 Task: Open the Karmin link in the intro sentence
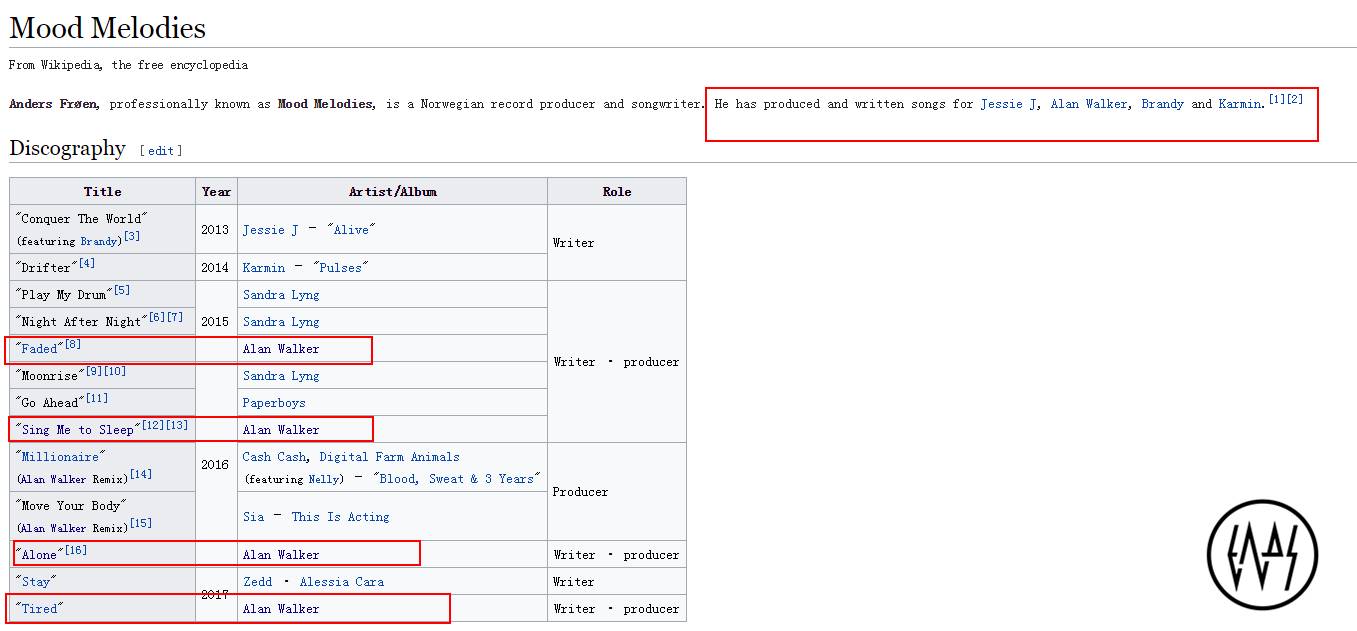tap(1240, 104)
